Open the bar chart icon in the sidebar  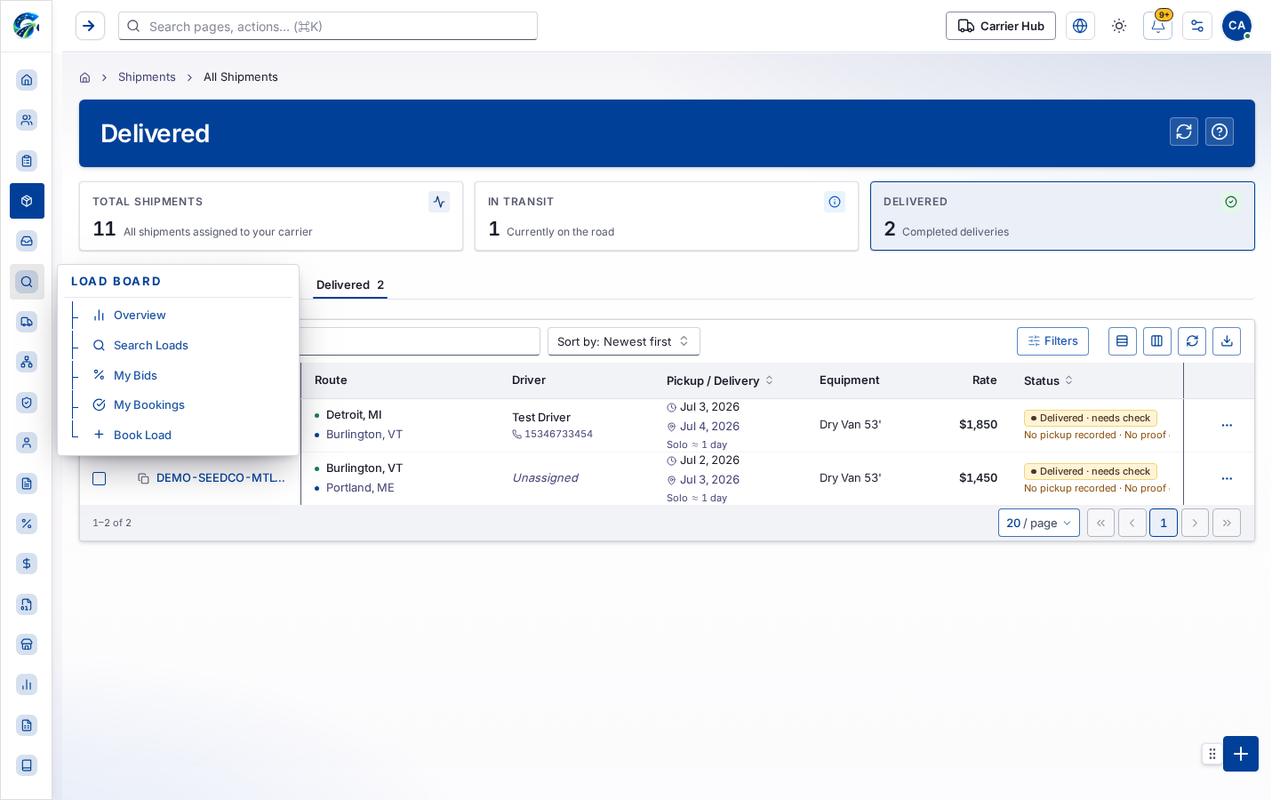pos(27,685)
